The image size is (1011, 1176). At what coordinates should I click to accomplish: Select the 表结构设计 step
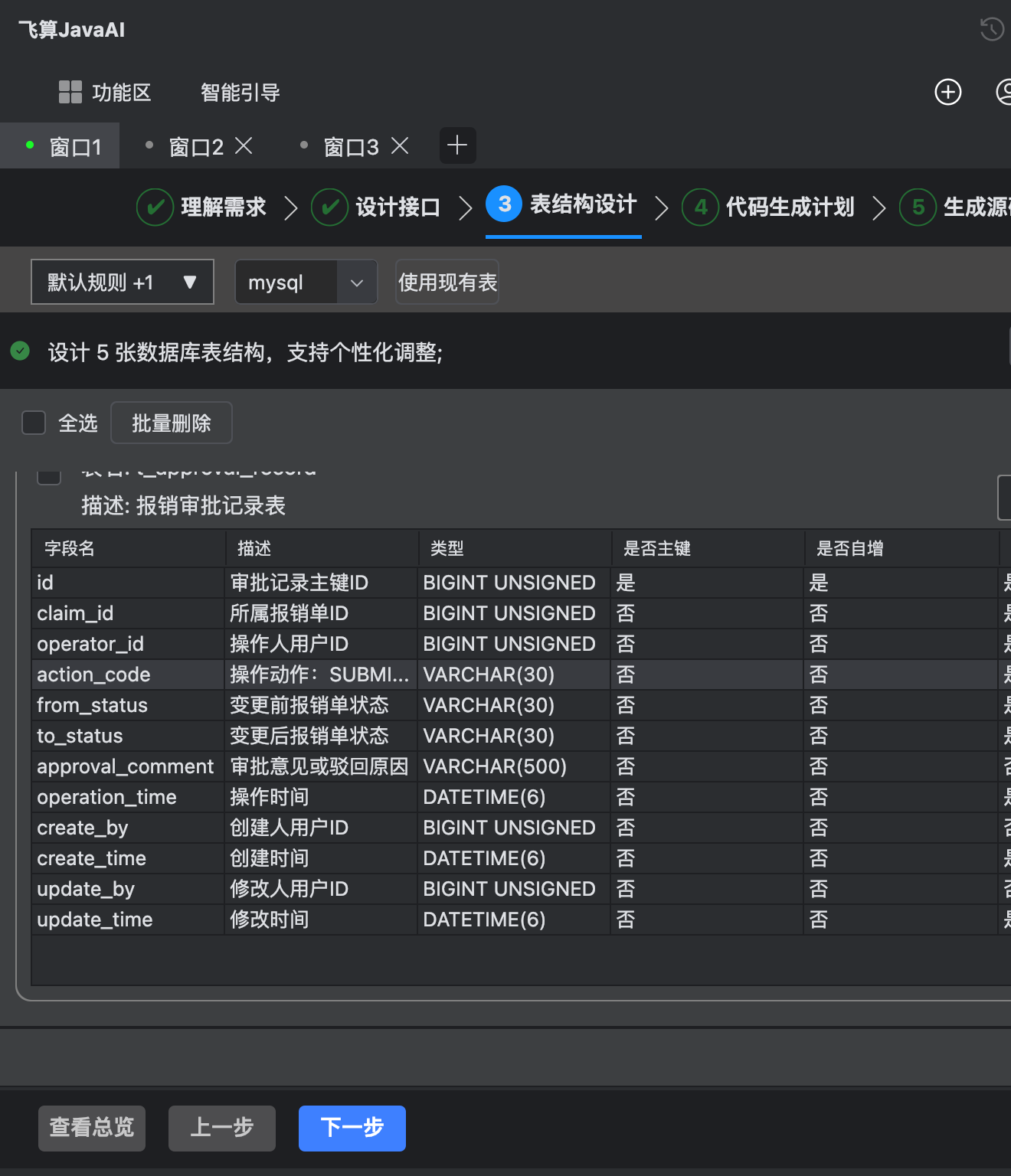tap(583, 204)
